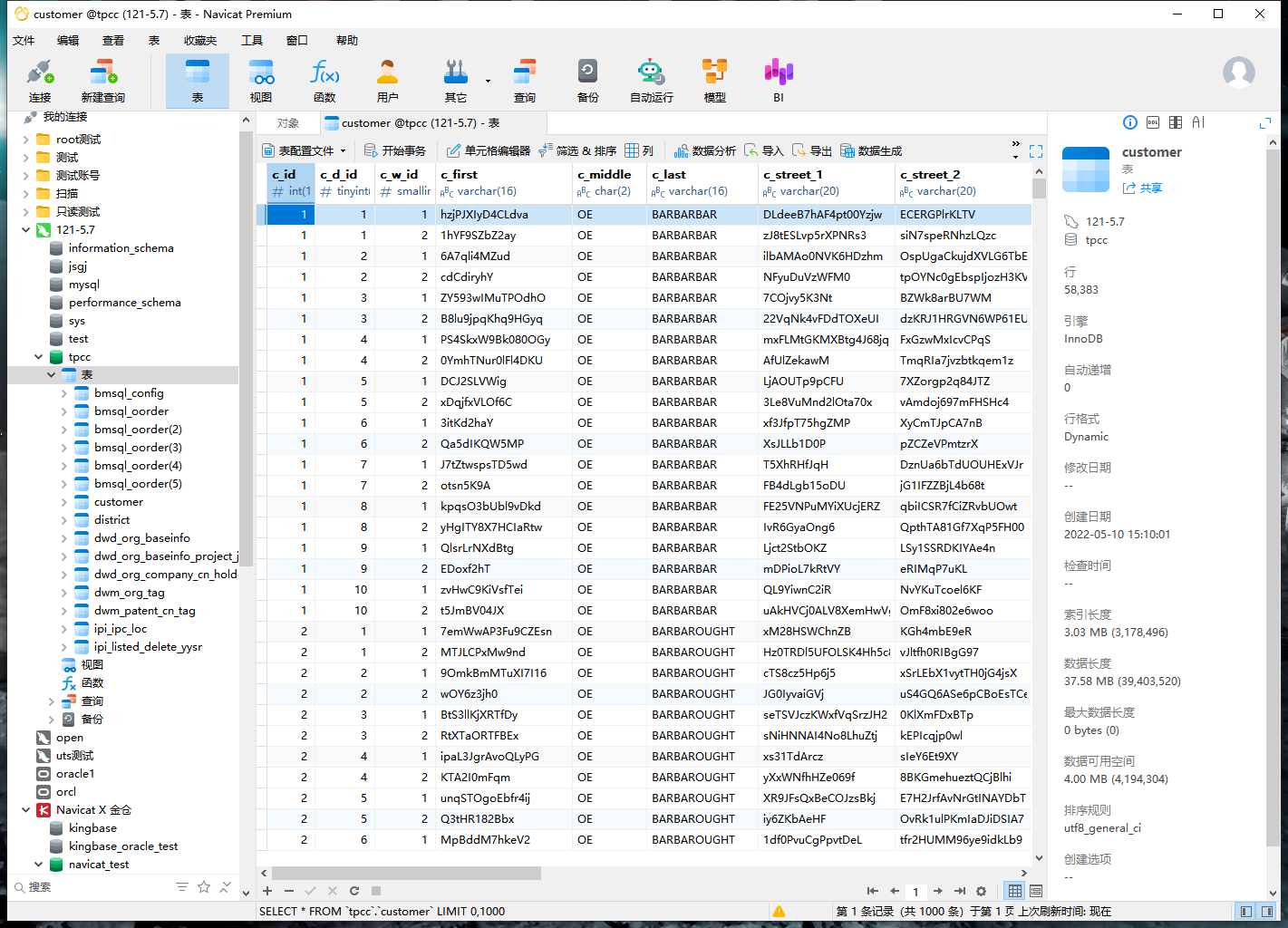
Task: Click the page number input field
Action: point(916,892)
